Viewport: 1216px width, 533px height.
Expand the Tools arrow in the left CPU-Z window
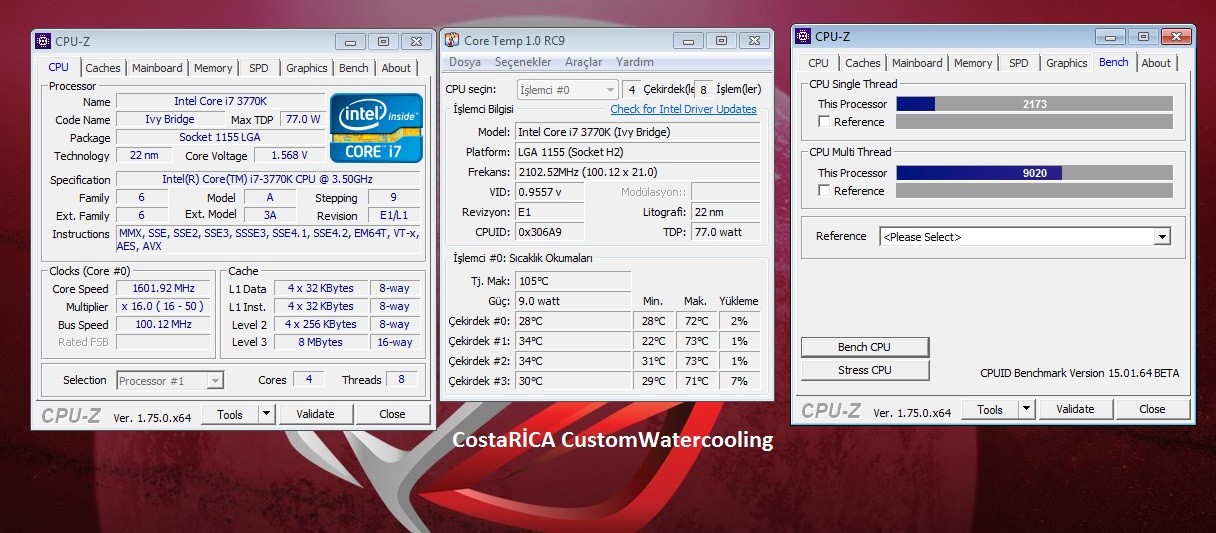(x=266, y=414)
